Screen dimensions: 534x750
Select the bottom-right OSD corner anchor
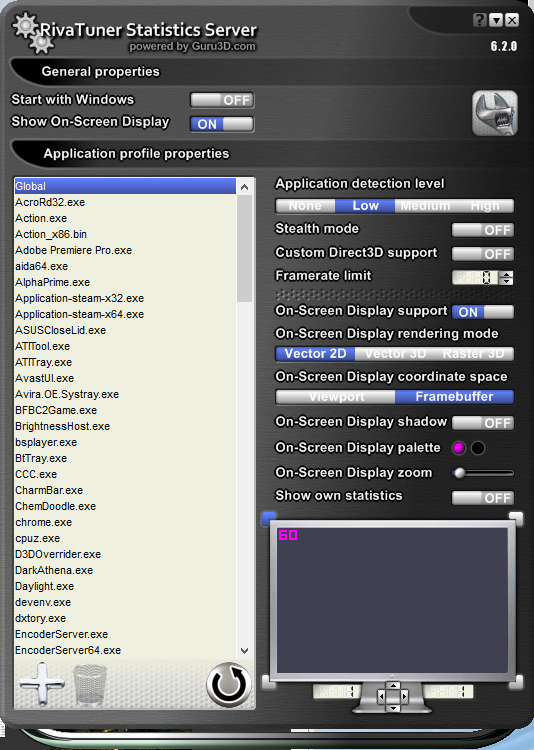point(516,682)
